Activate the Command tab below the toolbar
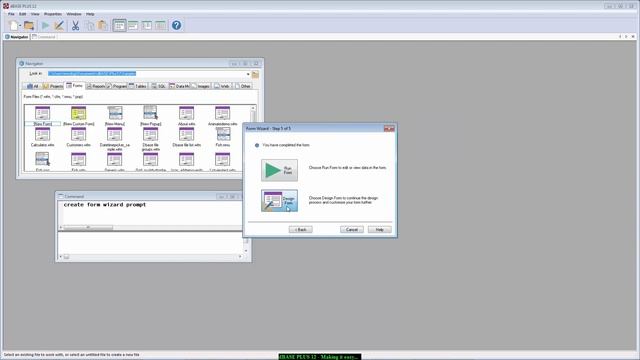Image resolution: width=640 pixels, height=360 pixels. click(44, 37)
